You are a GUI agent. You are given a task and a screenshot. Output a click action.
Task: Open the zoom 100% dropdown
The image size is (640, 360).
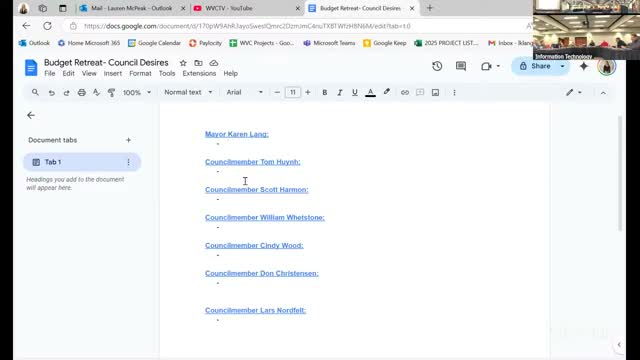[x=137, y=93]
